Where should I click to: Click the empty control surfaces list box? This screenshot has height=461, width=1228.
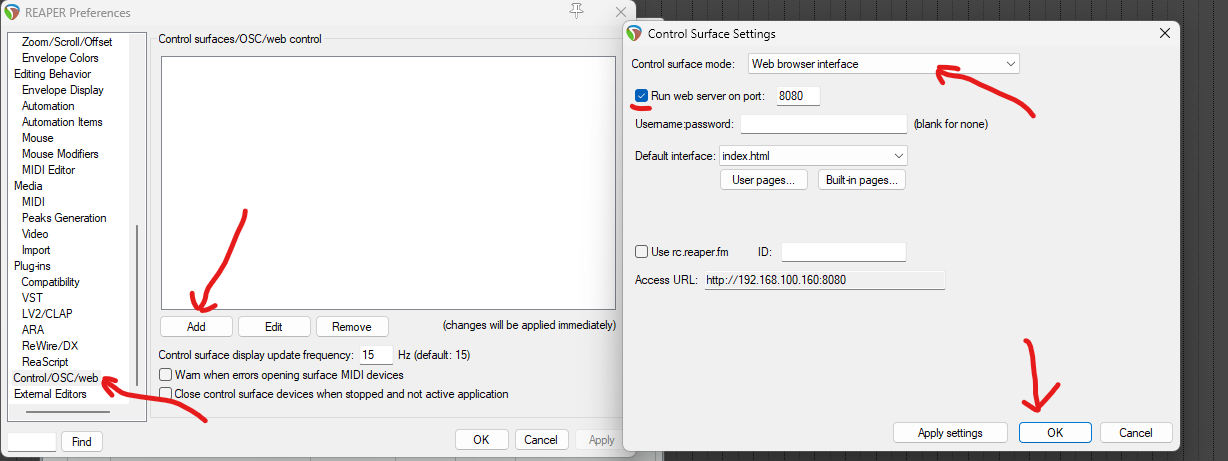tap(388, 183)
